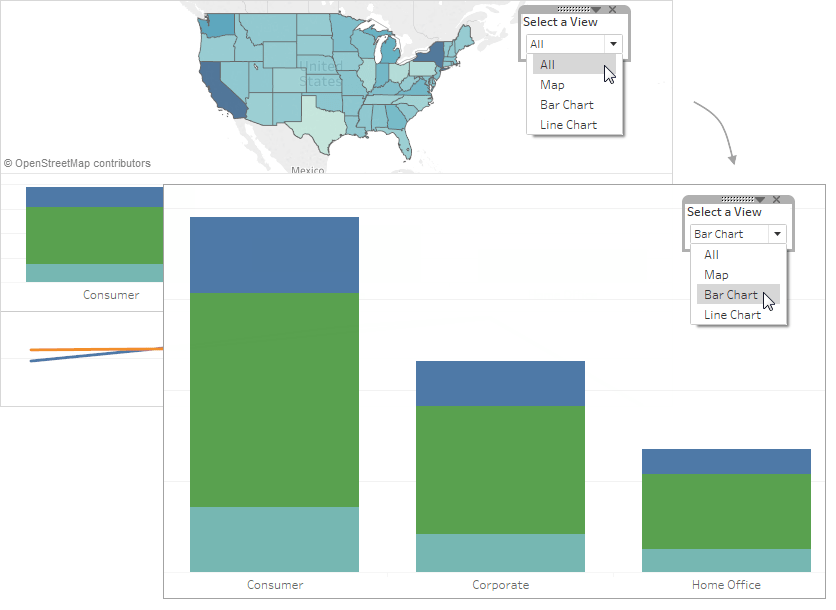Click the OpenStreetMap contributors link
836x610 pixels.
point(77,163)
